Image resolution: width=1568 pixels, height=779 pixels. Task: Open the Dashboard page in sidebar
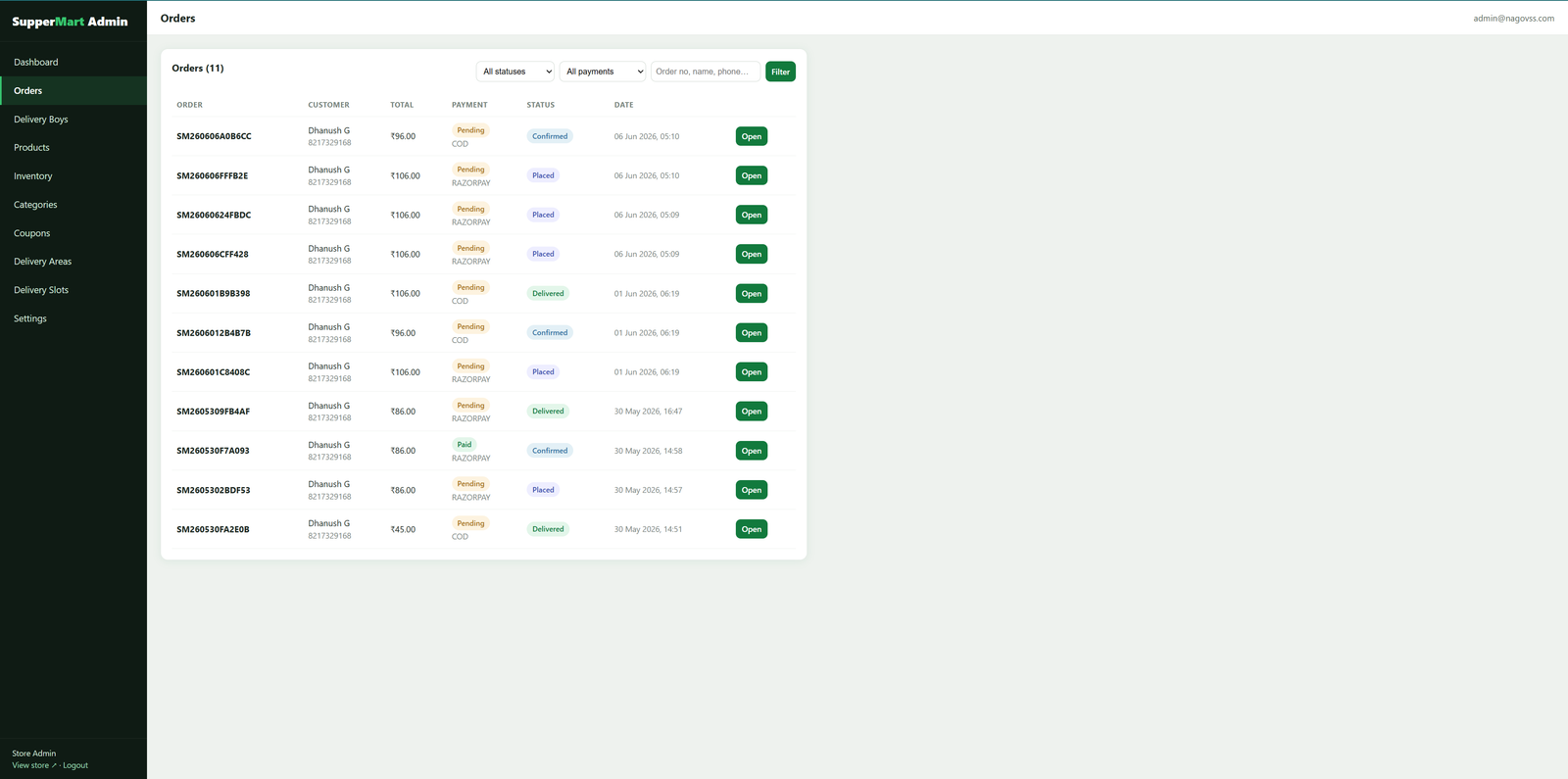(x=73, y=62)
